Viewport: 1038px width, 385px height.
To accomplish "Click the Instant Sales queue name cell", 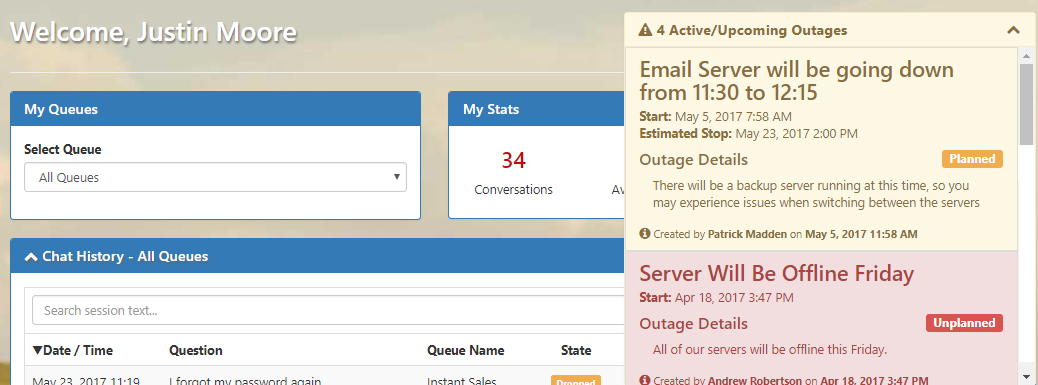I will click(461, 381).
